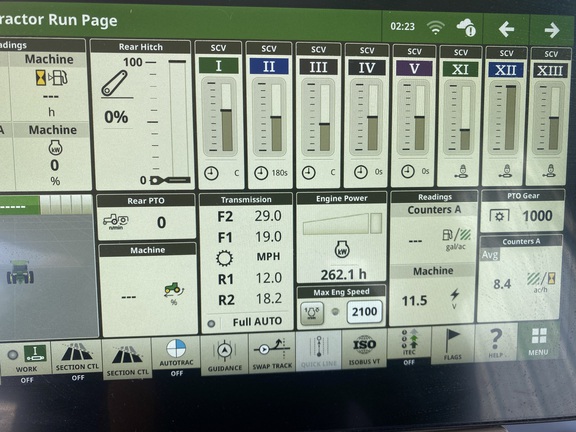The width and height of the screenshot is (576, 432).
Task: Toggle AUTOTRAC on or off
Action: point(176,357)
